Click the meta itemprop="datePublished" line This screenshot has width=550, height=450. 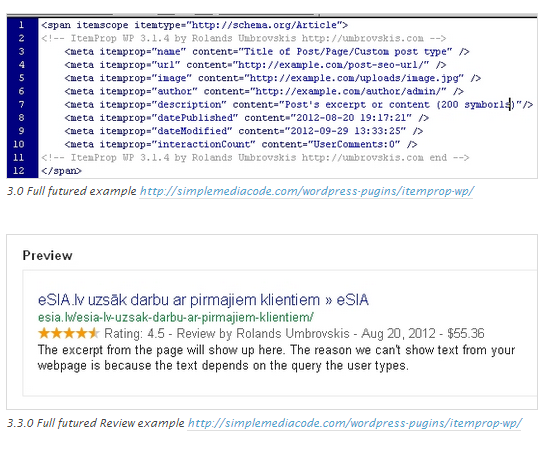click(x=247, y=118)
